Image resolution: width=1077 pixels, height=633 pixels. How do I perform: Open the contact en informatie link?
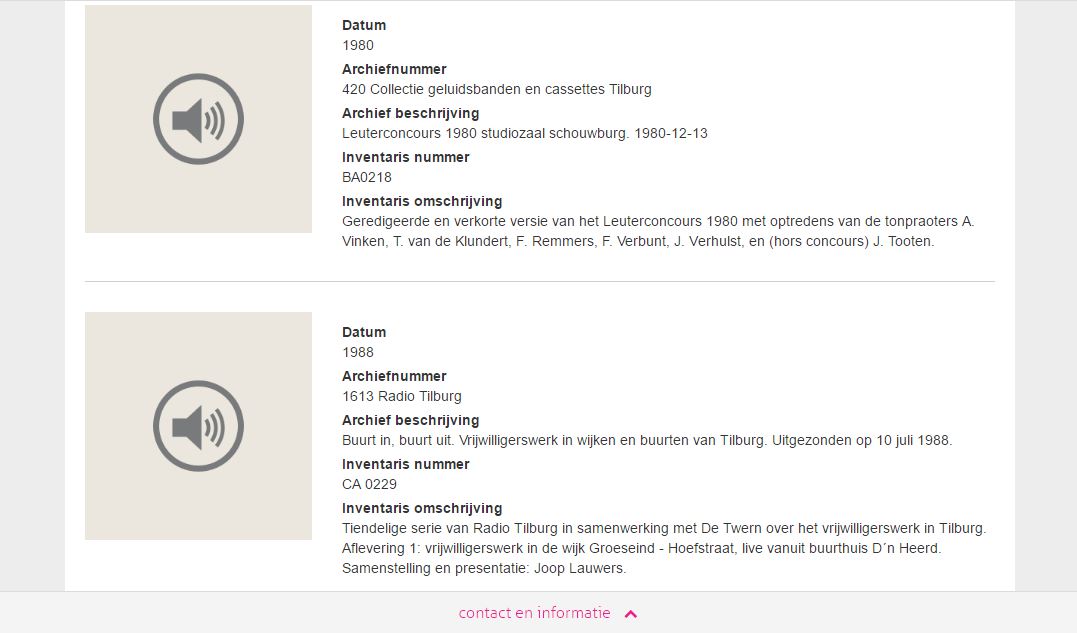tap(533, 613)
